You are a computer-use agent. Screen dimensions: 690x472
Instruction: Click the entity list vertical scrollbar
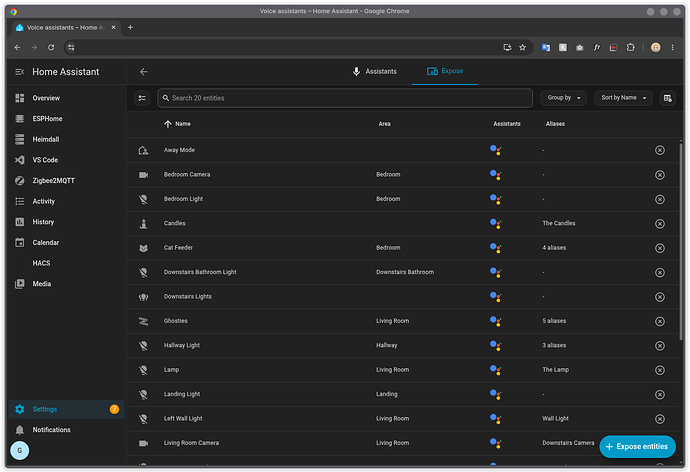pyautogui.click(x=681, y=240)
